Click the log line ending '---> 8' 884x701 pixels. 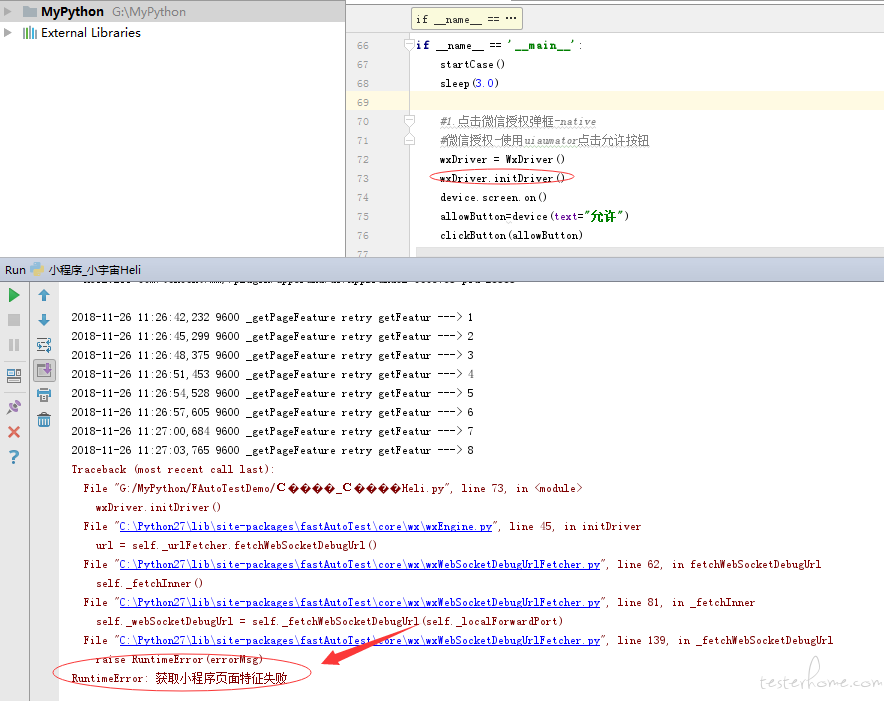[x=272, y=451]
